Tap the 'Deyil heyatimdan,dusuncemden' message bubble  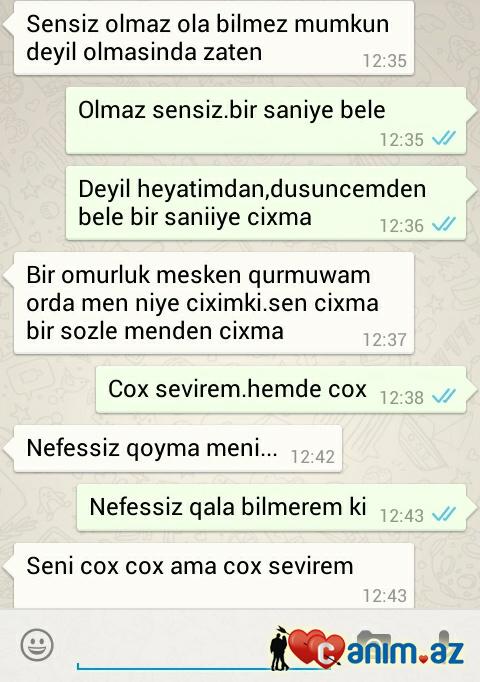[266, 203]
